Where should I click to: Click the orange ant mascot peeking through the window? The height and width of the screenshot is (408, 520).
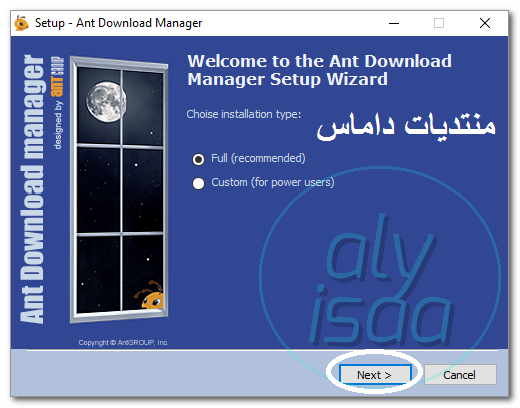pyautogui.click(x=149, y=296)
